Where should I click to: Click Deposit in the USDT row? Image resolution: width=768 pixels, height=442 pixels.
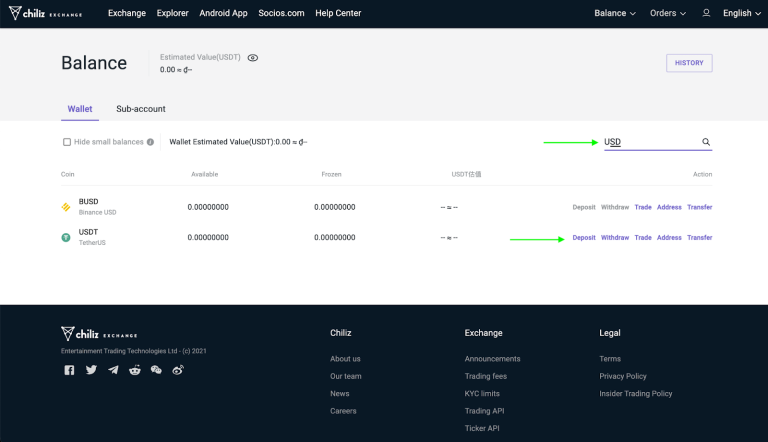coord(584,238)
